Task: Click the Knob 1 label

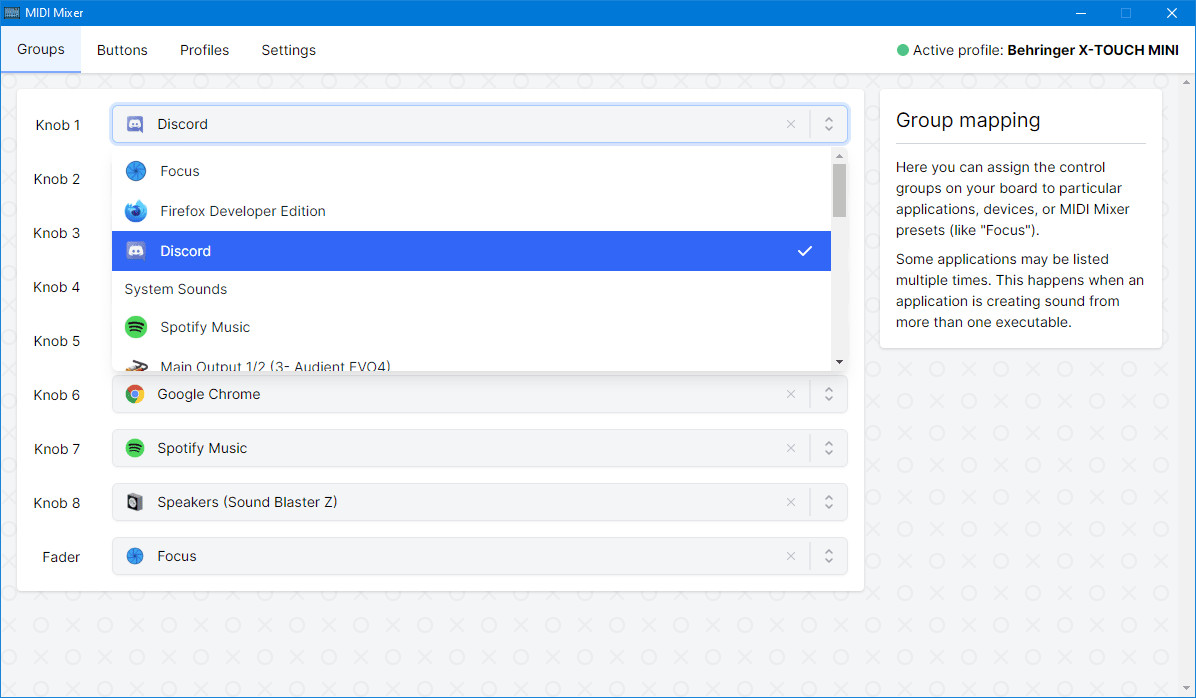Action: click(58, 125)
